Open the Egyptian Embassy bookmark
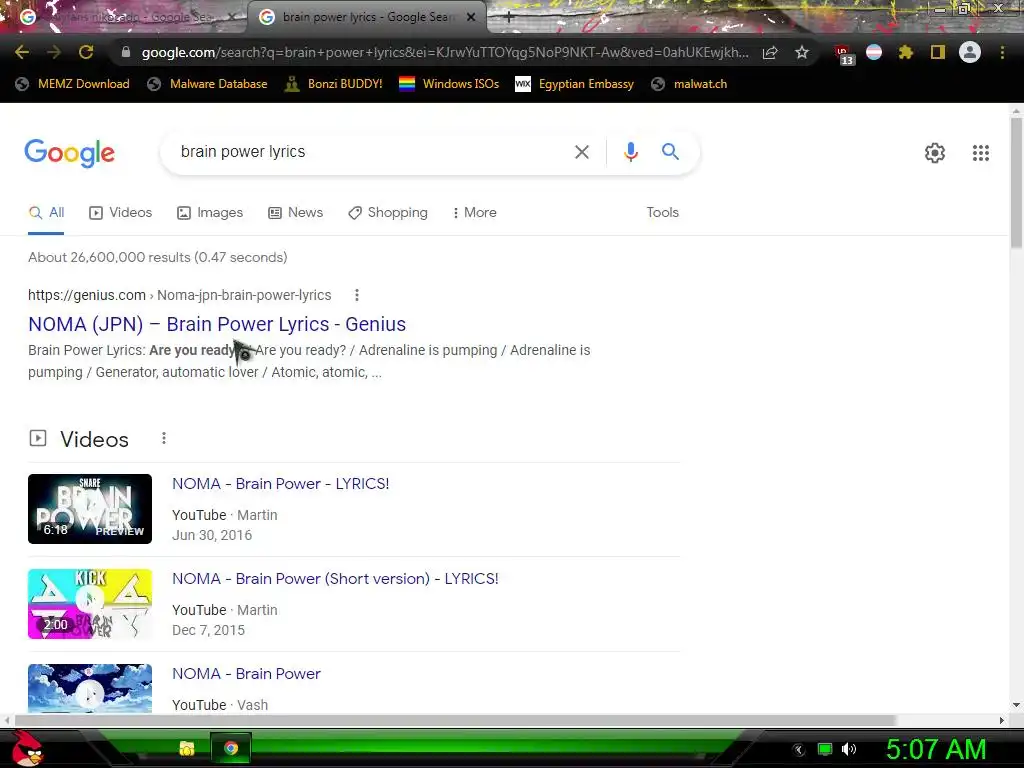Screen dimensions: 1024x768 [575, 84]
